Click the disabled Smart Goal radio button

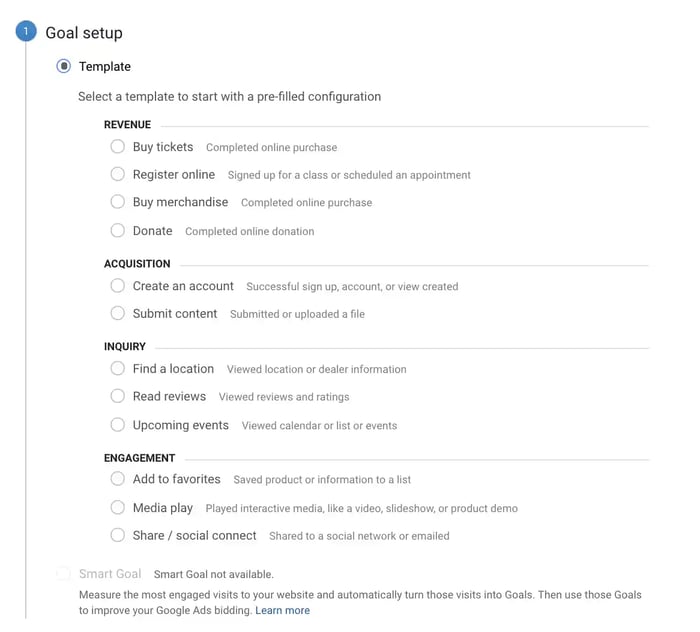coord(64,574)
